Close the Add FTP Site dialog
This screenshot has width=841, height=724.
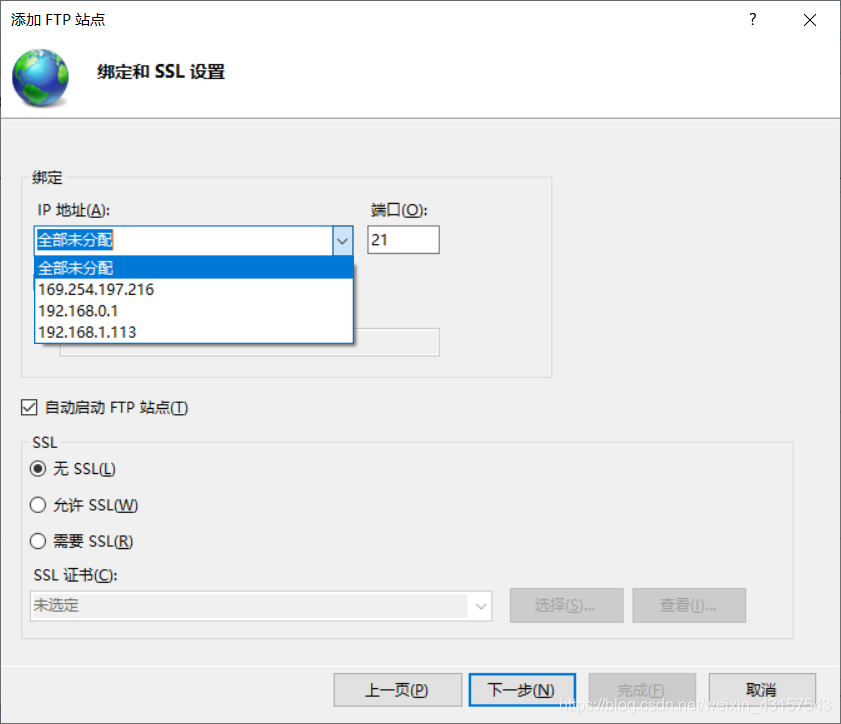click(x=810, y=20)
